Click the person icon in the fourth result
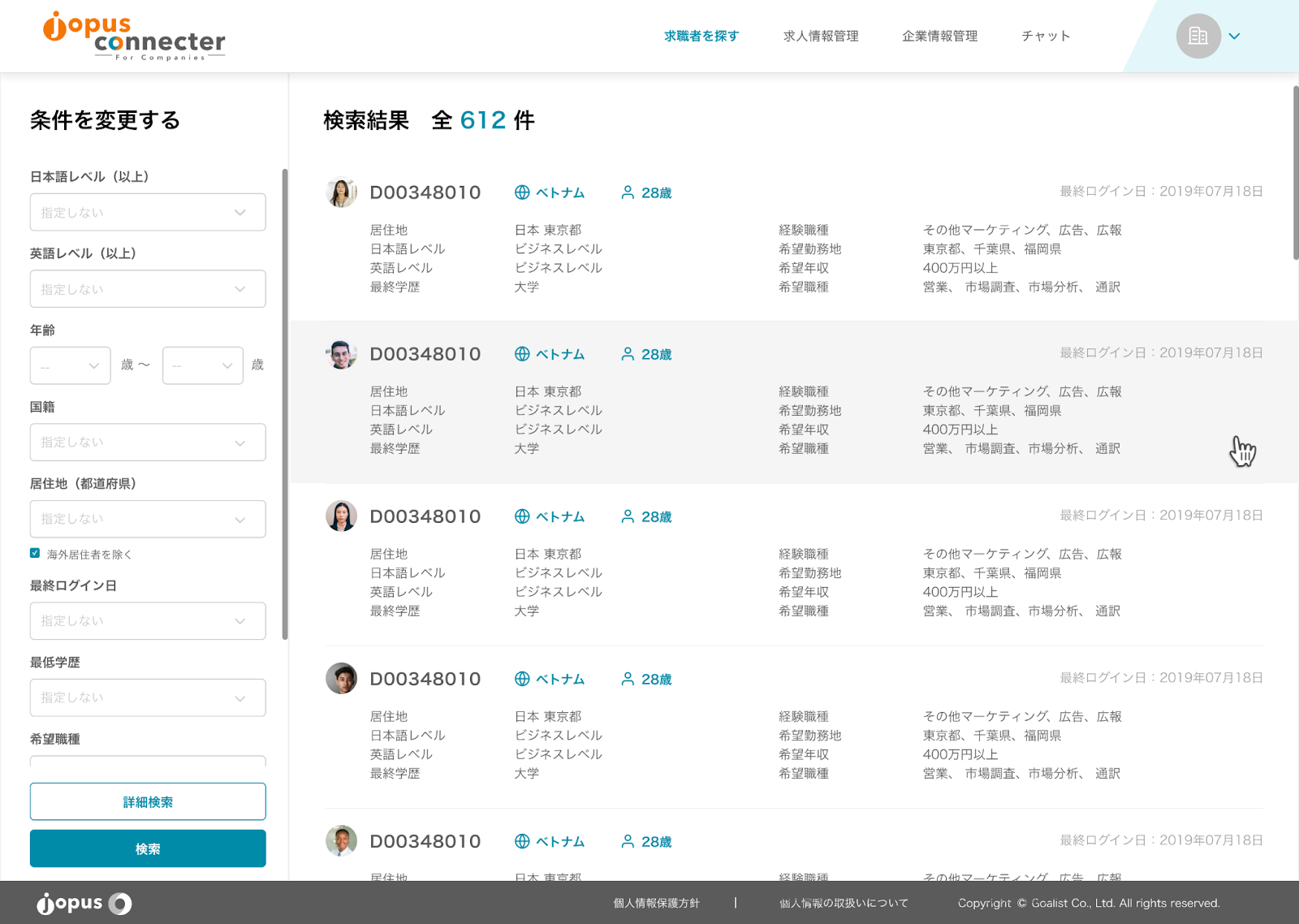The image size is (1299, 924). click(628, 679)
